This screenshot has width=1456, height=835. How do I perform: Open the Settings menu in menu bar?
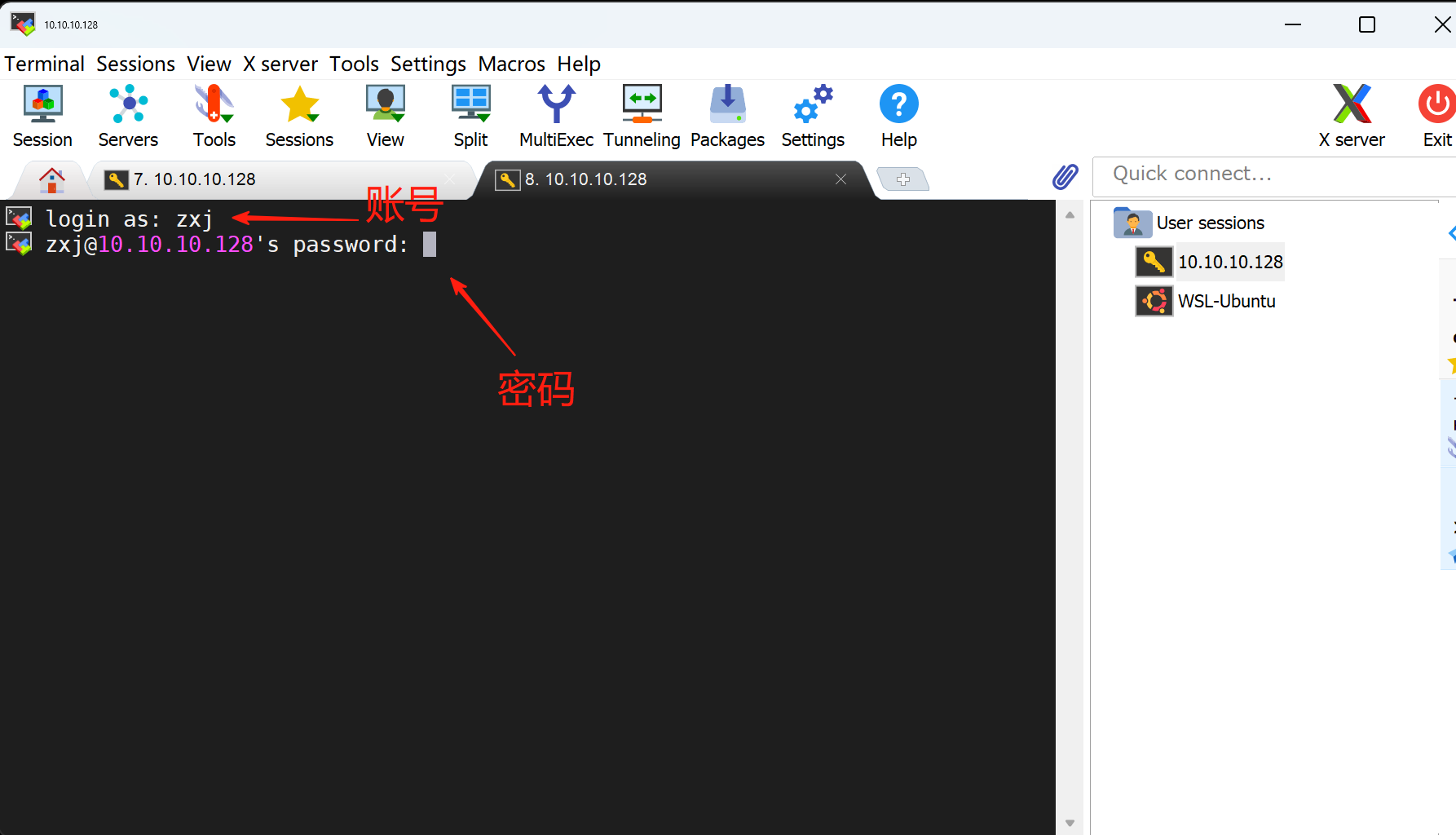tap(428, 64)
